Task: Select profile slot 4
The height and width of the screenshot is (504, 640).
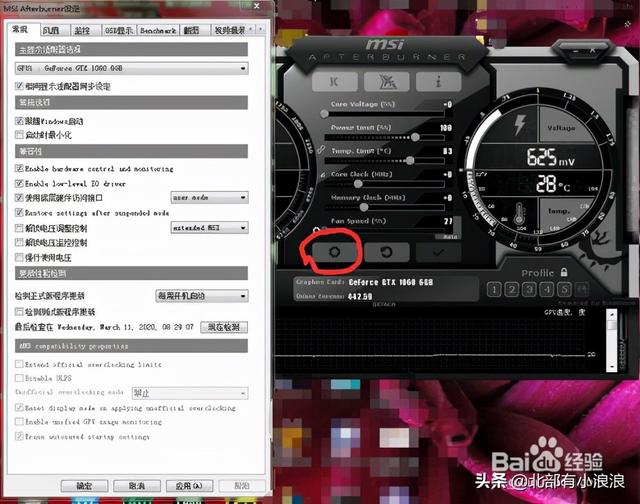Action: pyautogui.click(x=547, y=290)
